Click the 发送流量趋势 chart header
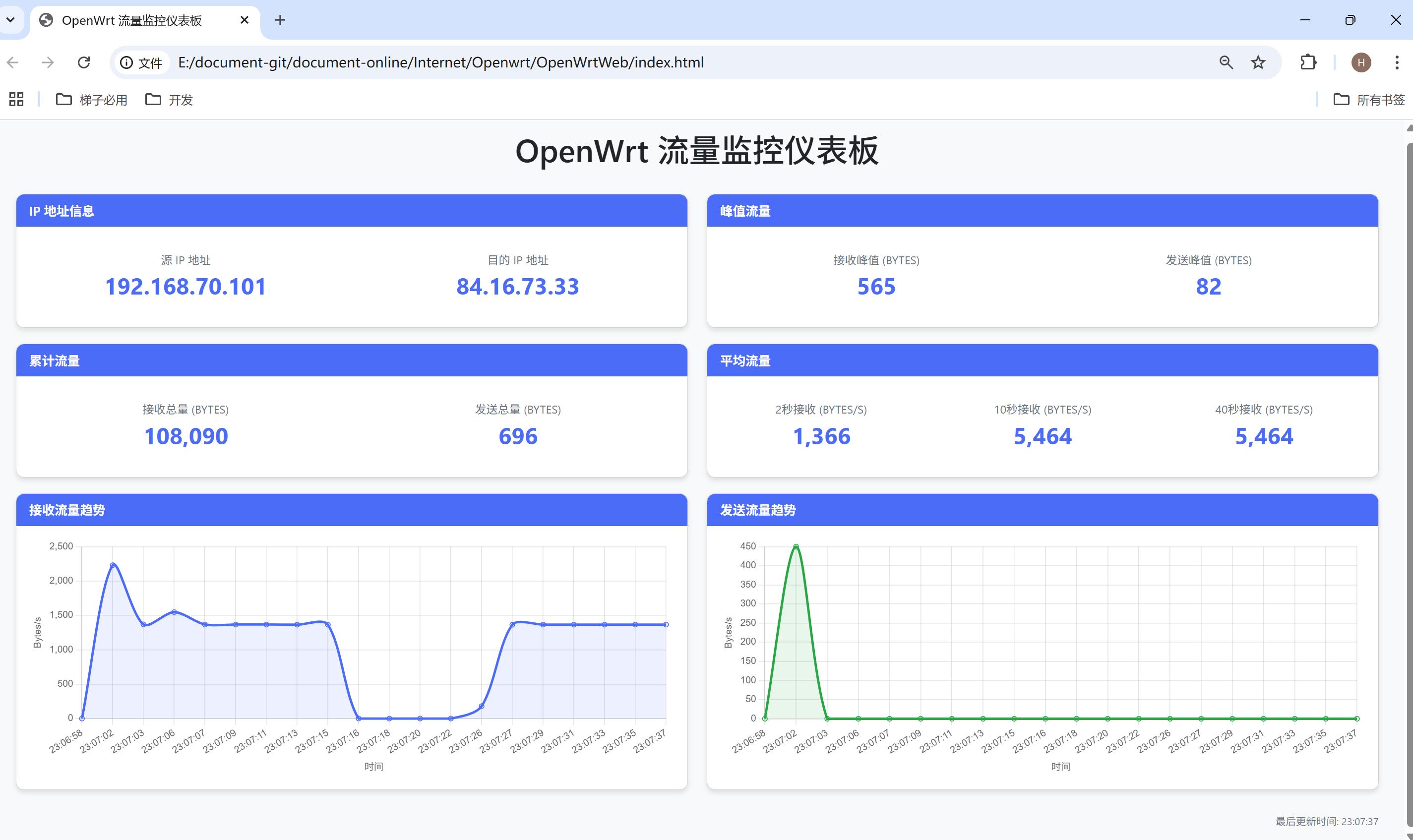Screen dimensions: 1413x840 click(x=1042, y=509)
